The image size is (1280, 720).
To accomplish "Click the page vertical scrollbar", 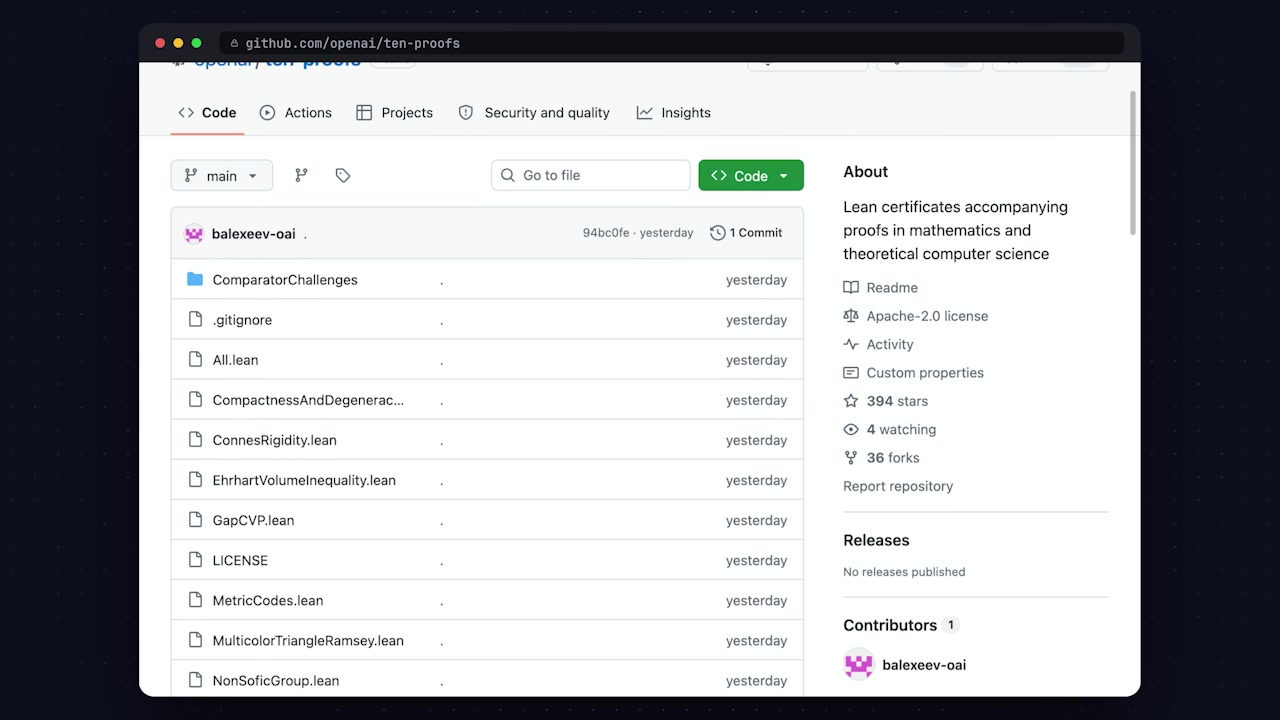I will [1133, 163].
